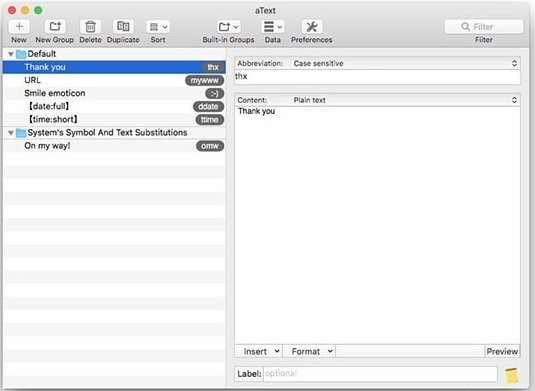Collapse the Default group

(11, 54)
